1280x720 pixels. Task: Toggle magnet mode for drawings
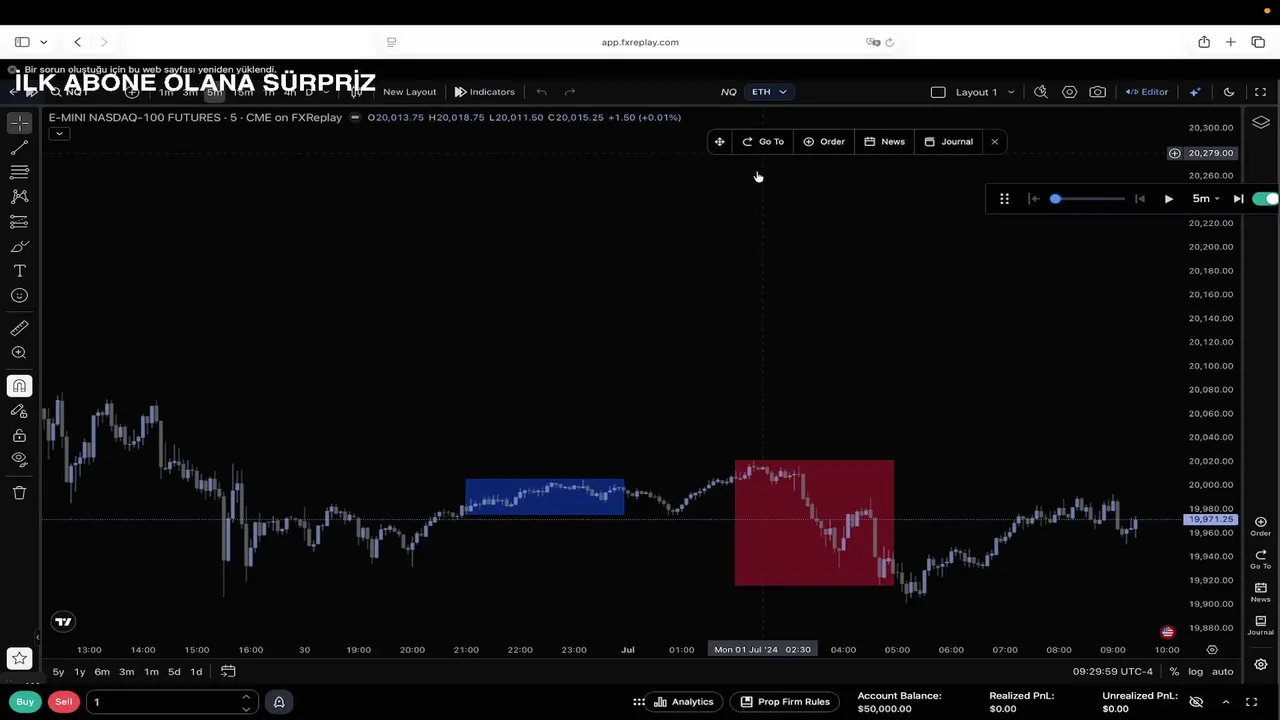point(19,386)
